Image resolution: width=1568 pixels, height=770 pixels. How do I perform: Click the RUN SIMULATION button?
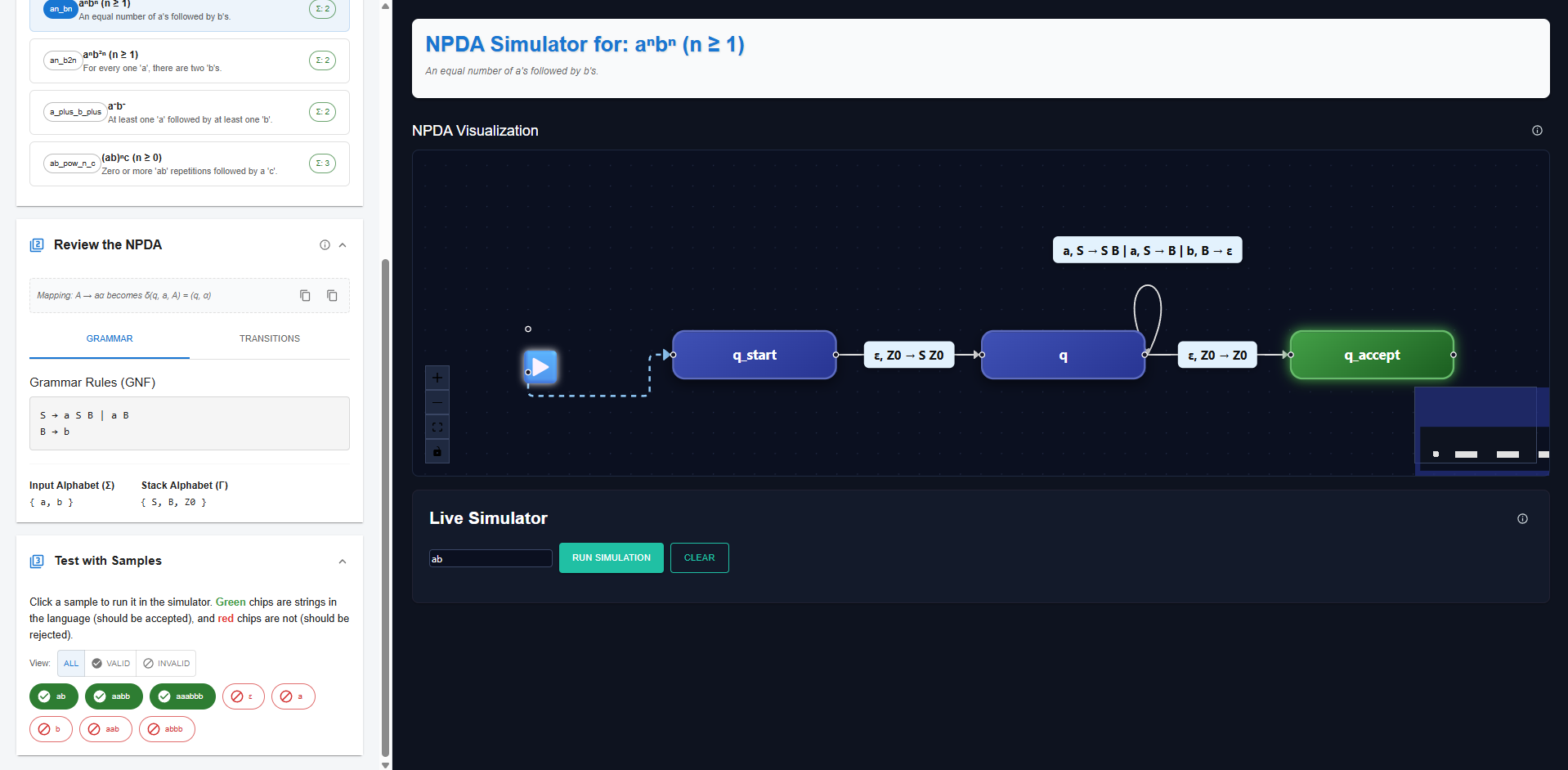click(611, 557)
